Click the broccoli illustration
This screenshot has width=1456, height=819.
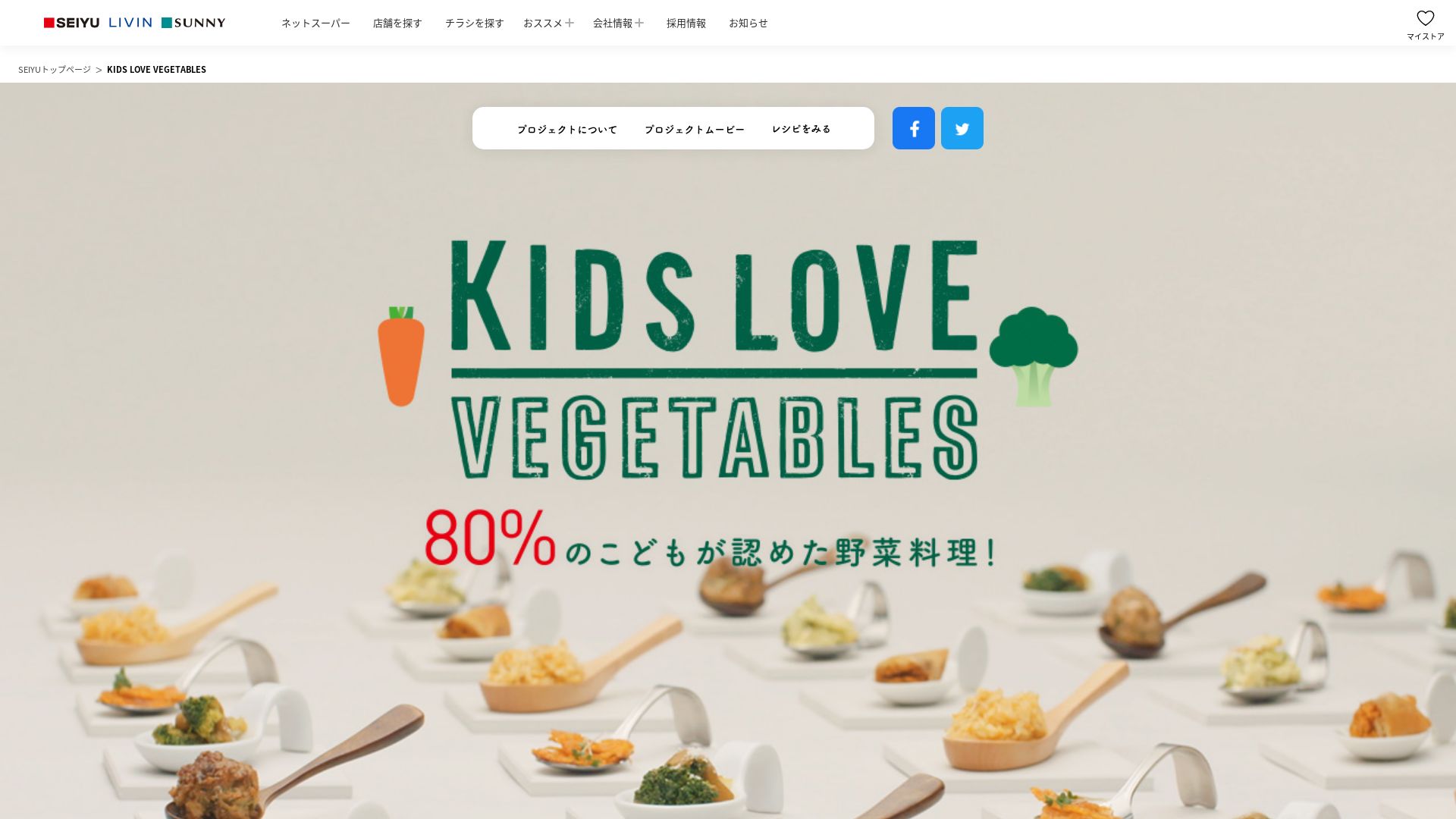[1034, 356]
